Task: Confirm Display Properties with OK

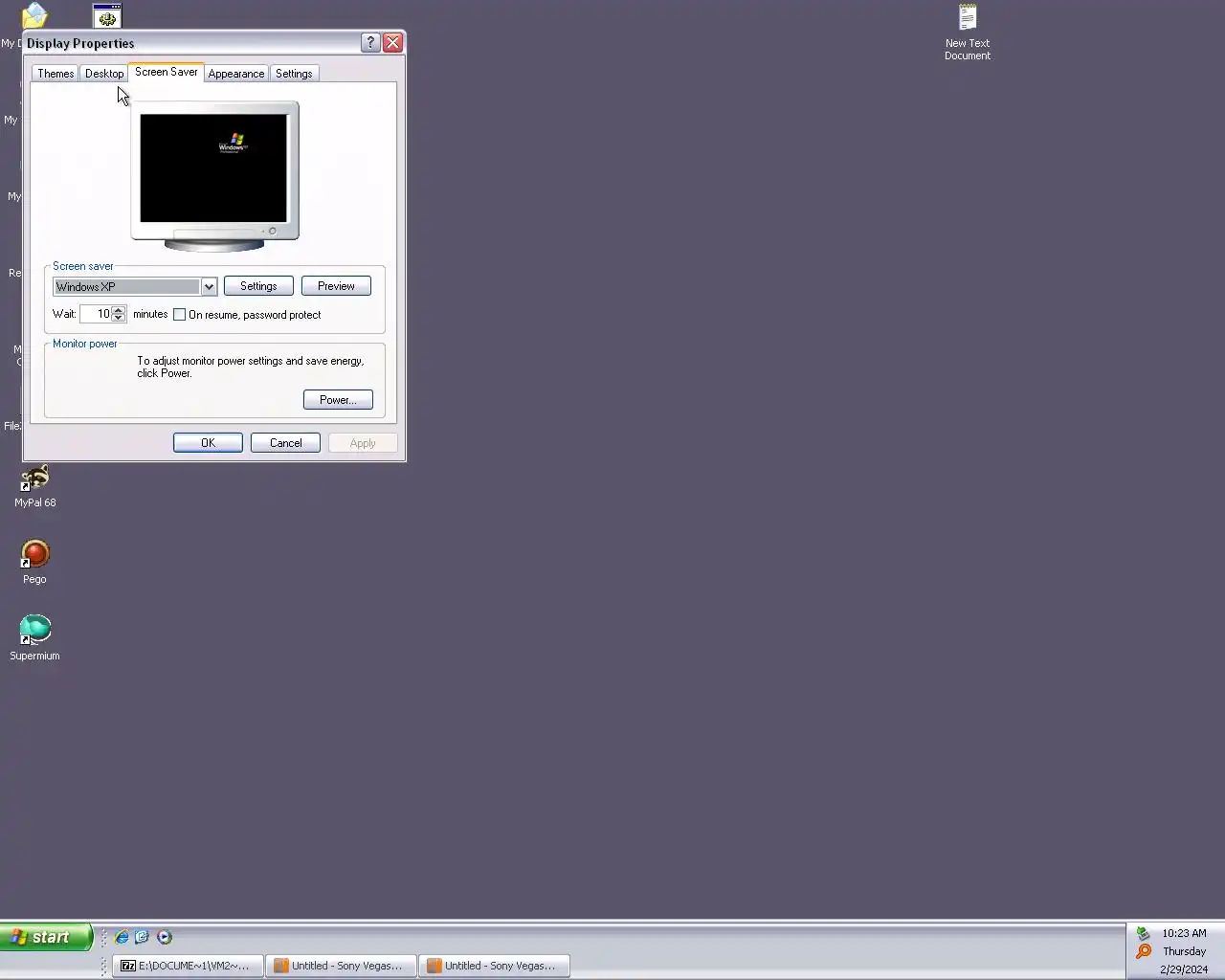Action: point(208,443)
